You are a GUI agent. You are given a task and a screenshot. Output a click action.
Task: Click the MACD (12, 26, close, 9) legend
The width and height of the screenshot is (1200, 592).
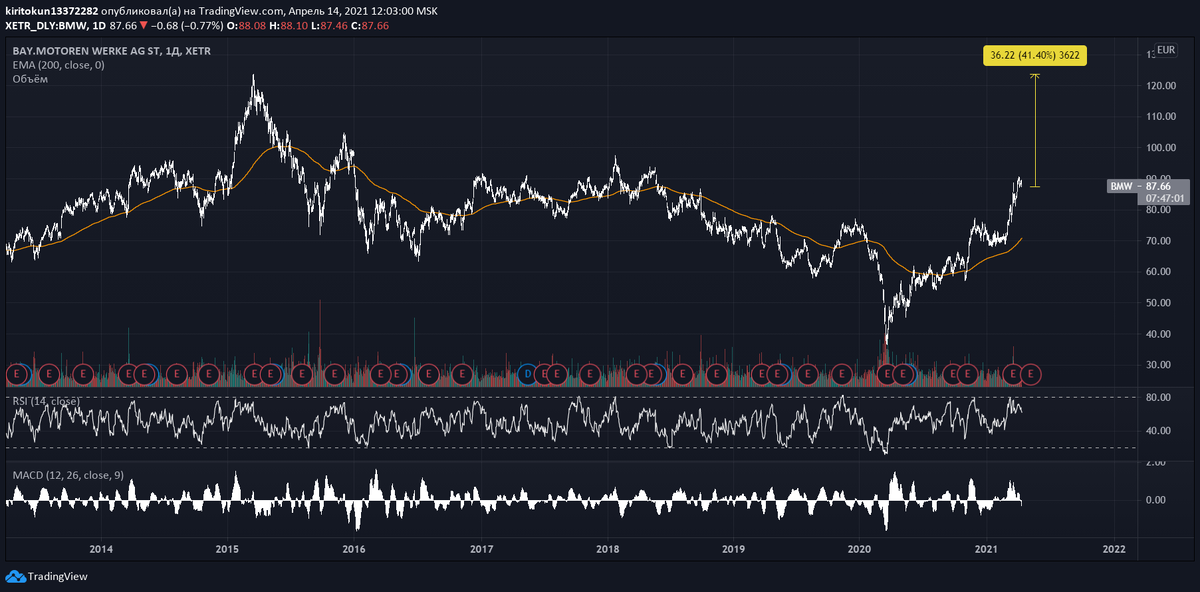pos(68,475)
